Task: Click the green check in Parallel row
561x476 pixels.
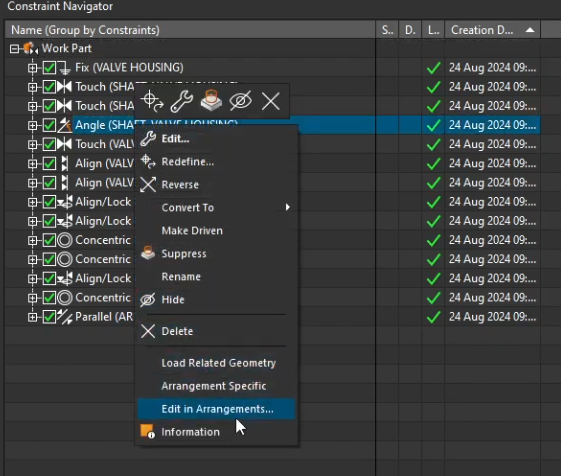Action: click(433, 317)
